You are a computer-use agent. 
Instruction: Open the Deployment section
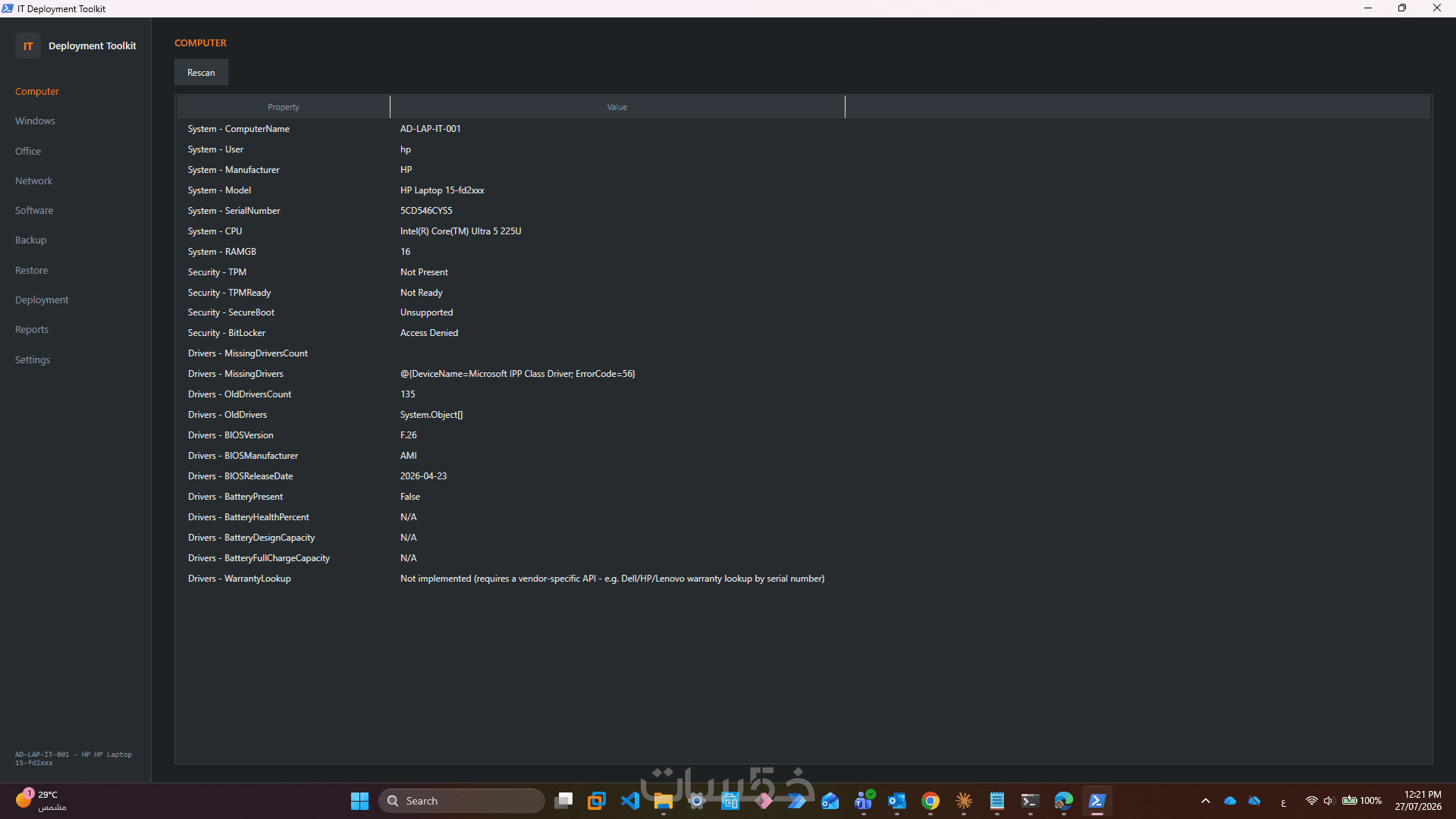click(x=42, y=300)
